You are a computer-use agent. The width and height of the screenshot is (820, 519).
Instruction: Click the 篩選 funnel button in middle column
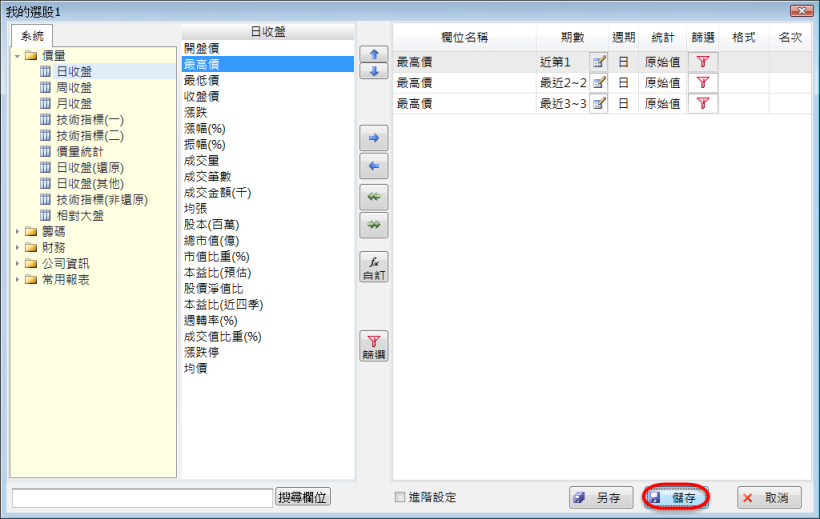373,346
